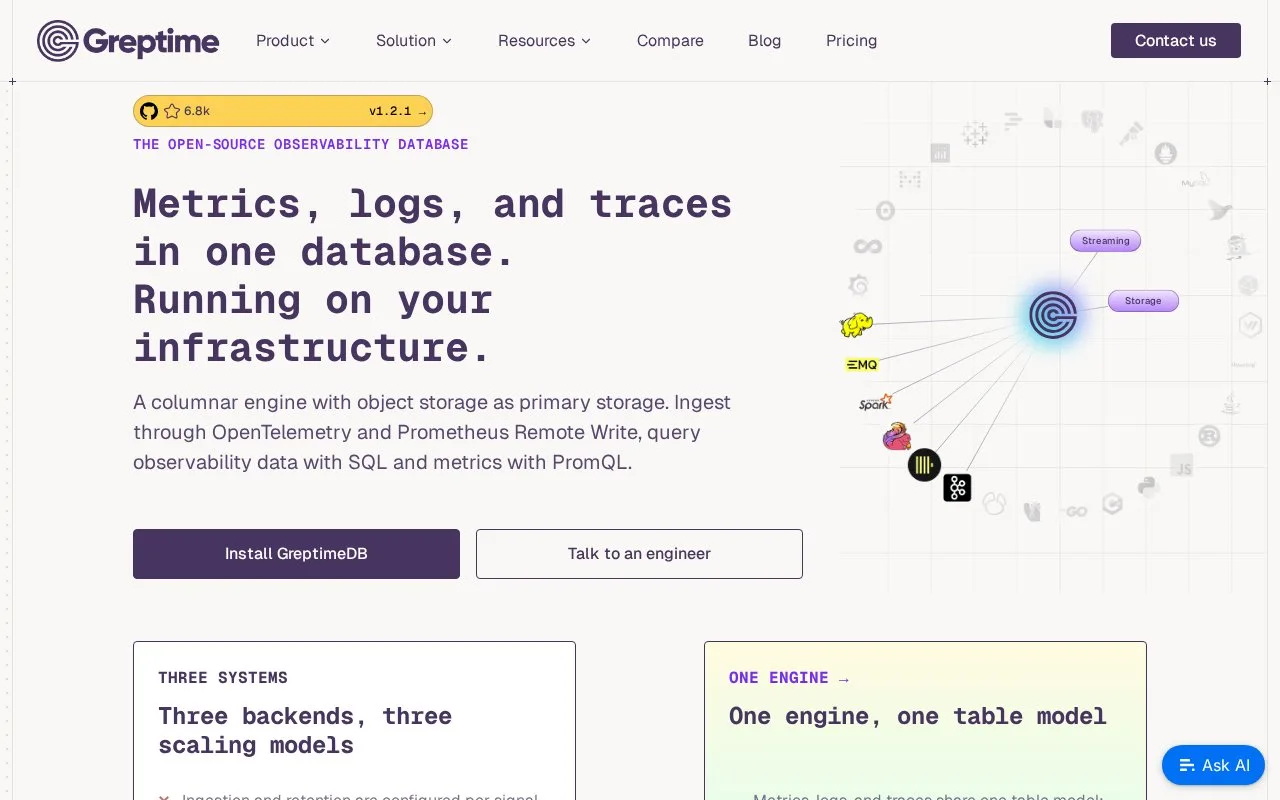Click the Apache Spark logo
This screenshot has width=1280, height=800.
875,402
